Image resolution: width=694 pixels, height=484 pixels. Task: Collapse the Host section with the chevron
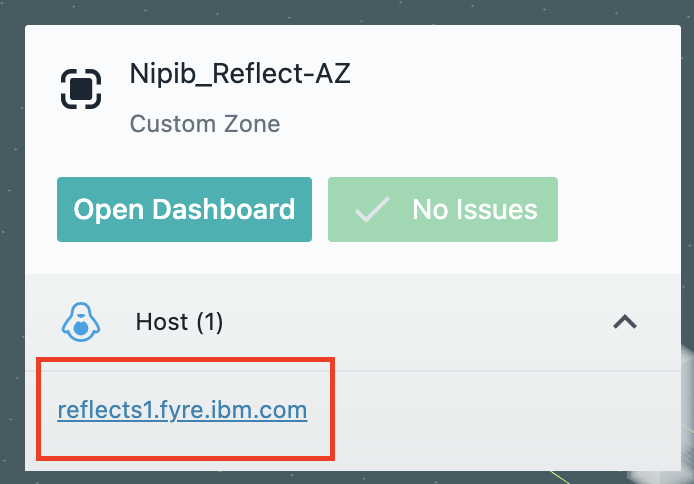pyautogui.click(x=625, y=322)
